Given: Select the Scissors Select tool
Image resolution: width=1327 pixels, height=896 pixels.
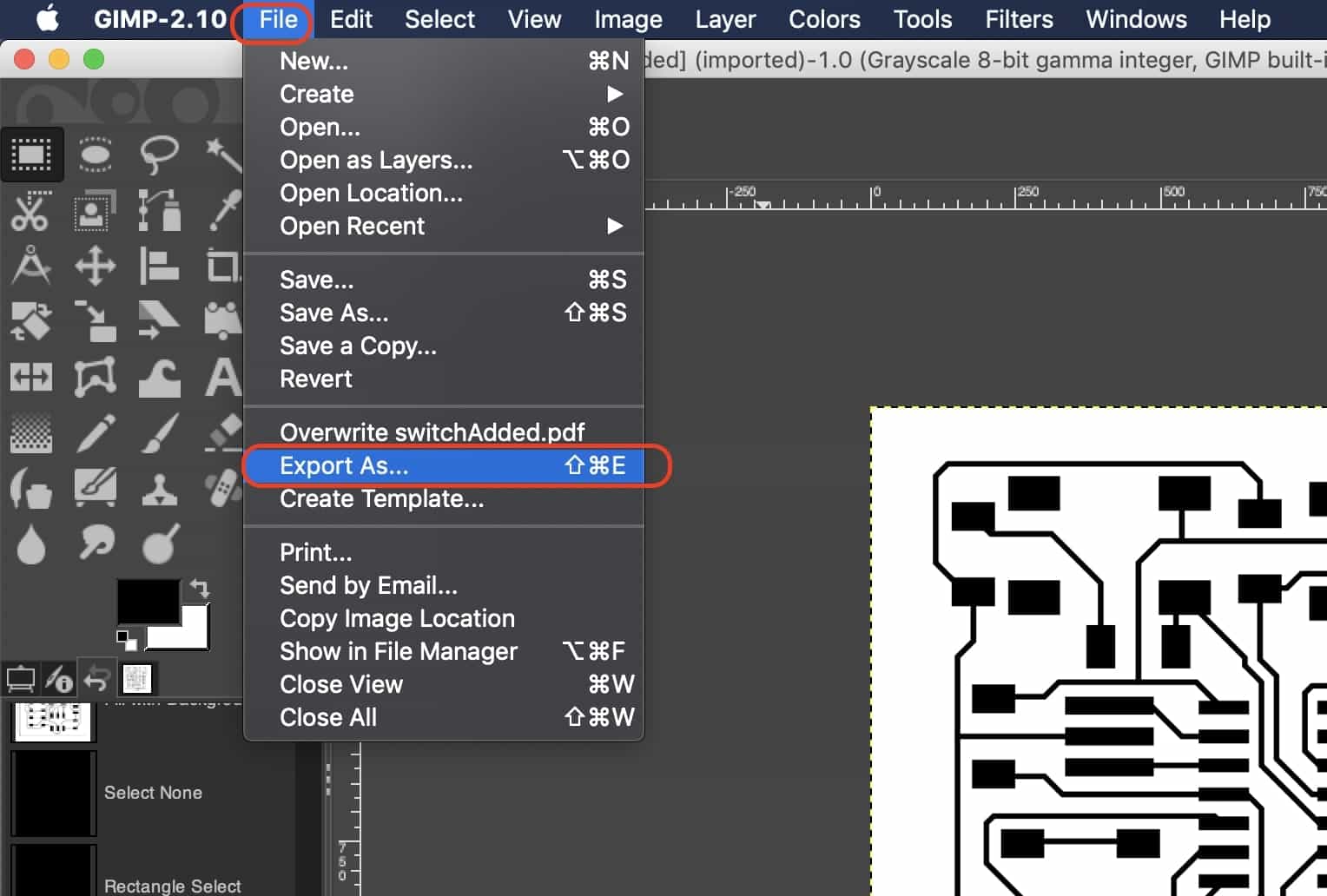Looking at the screenshot, I should point(31,211).
